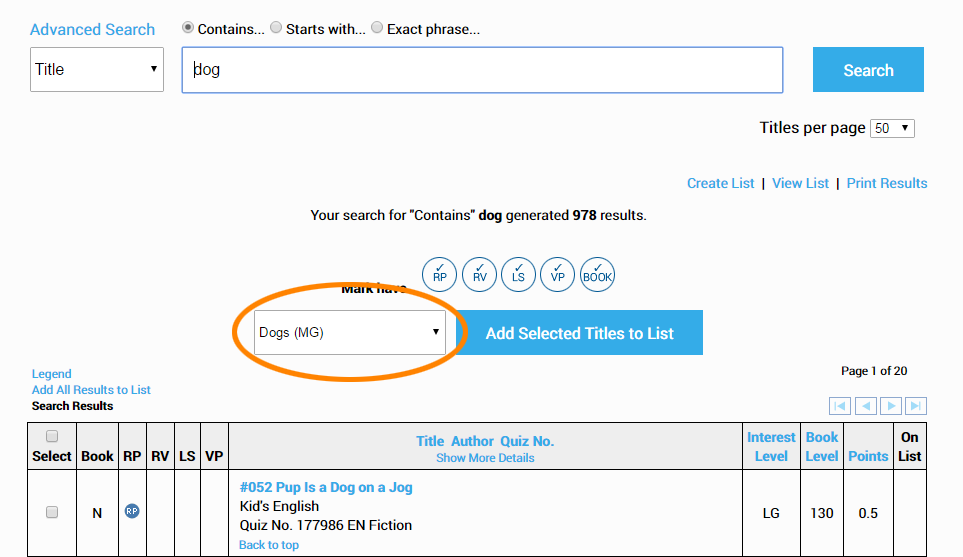Toggle the VP mark-have circle icon
The image size is (963, 557).
(557, 275)
